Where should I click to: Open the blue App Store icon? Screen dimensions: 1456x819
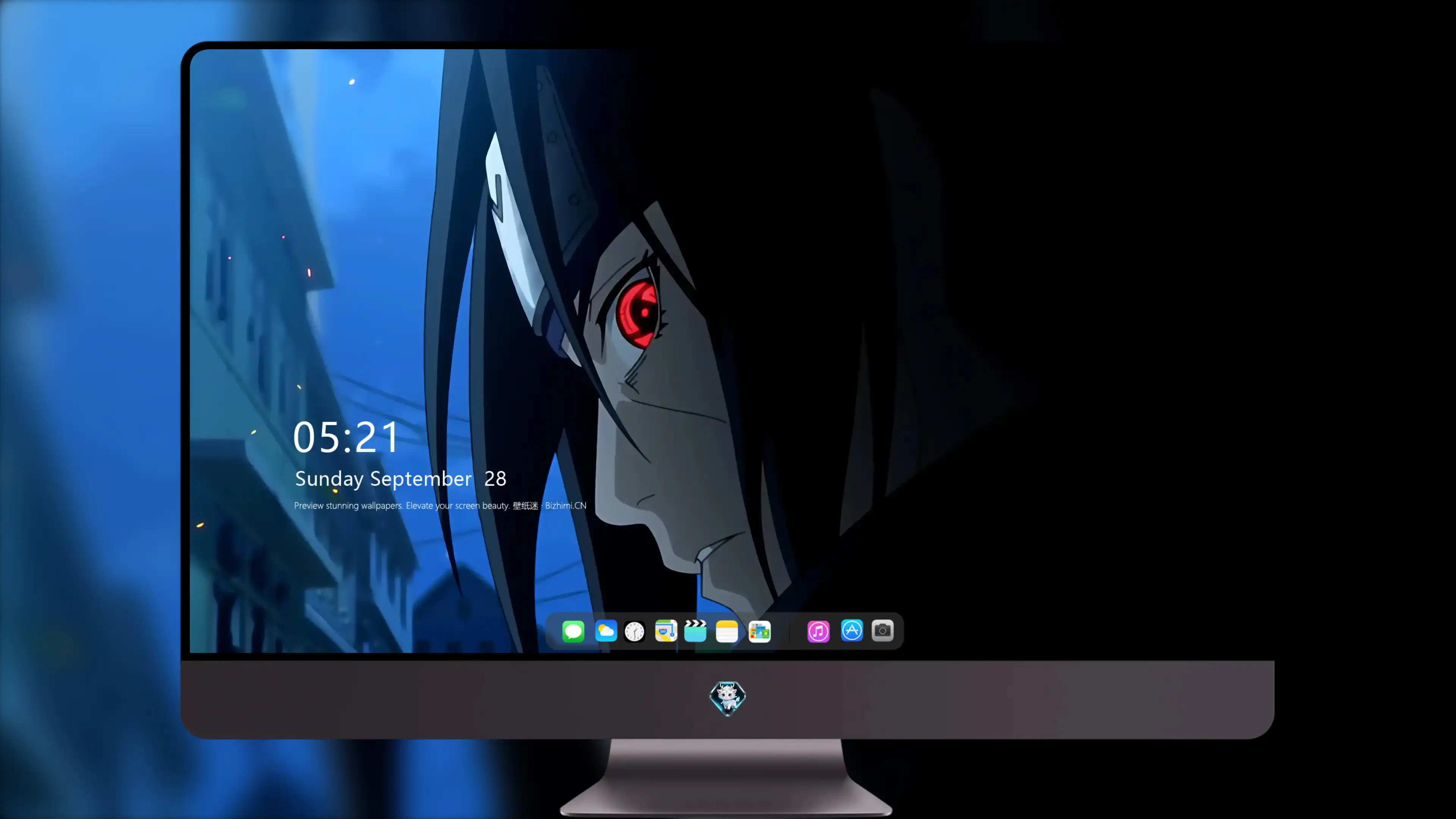click(x=852, y=630)
